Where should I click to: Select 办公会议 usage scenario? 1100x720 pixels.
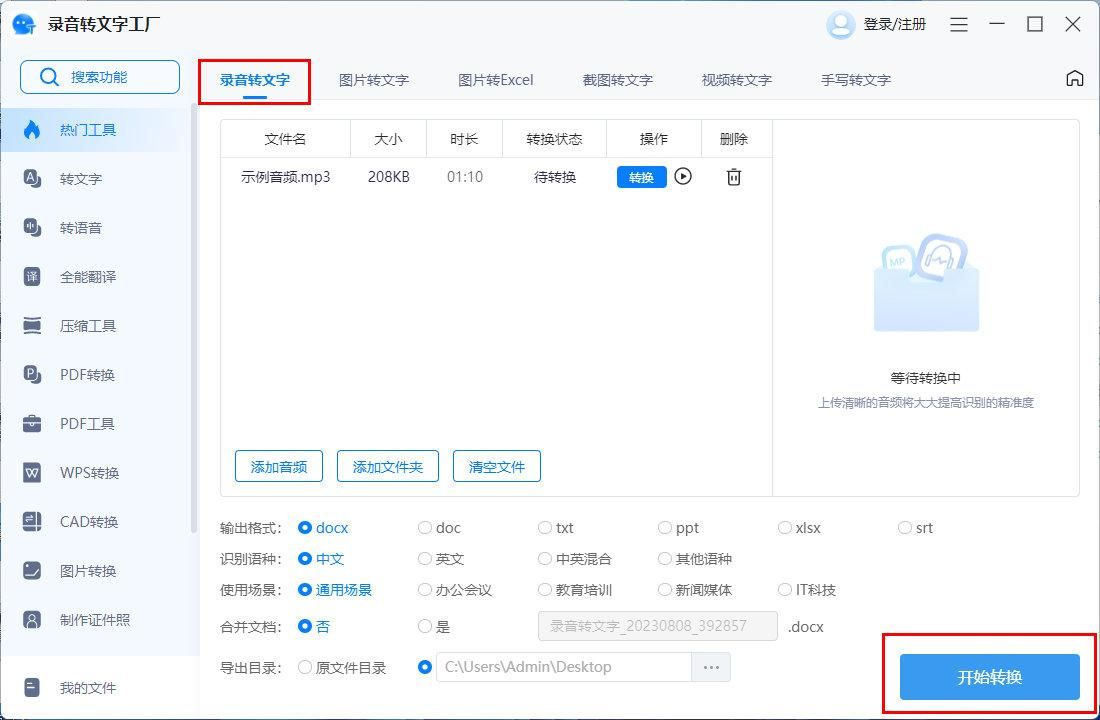click(x=455, y=589)
